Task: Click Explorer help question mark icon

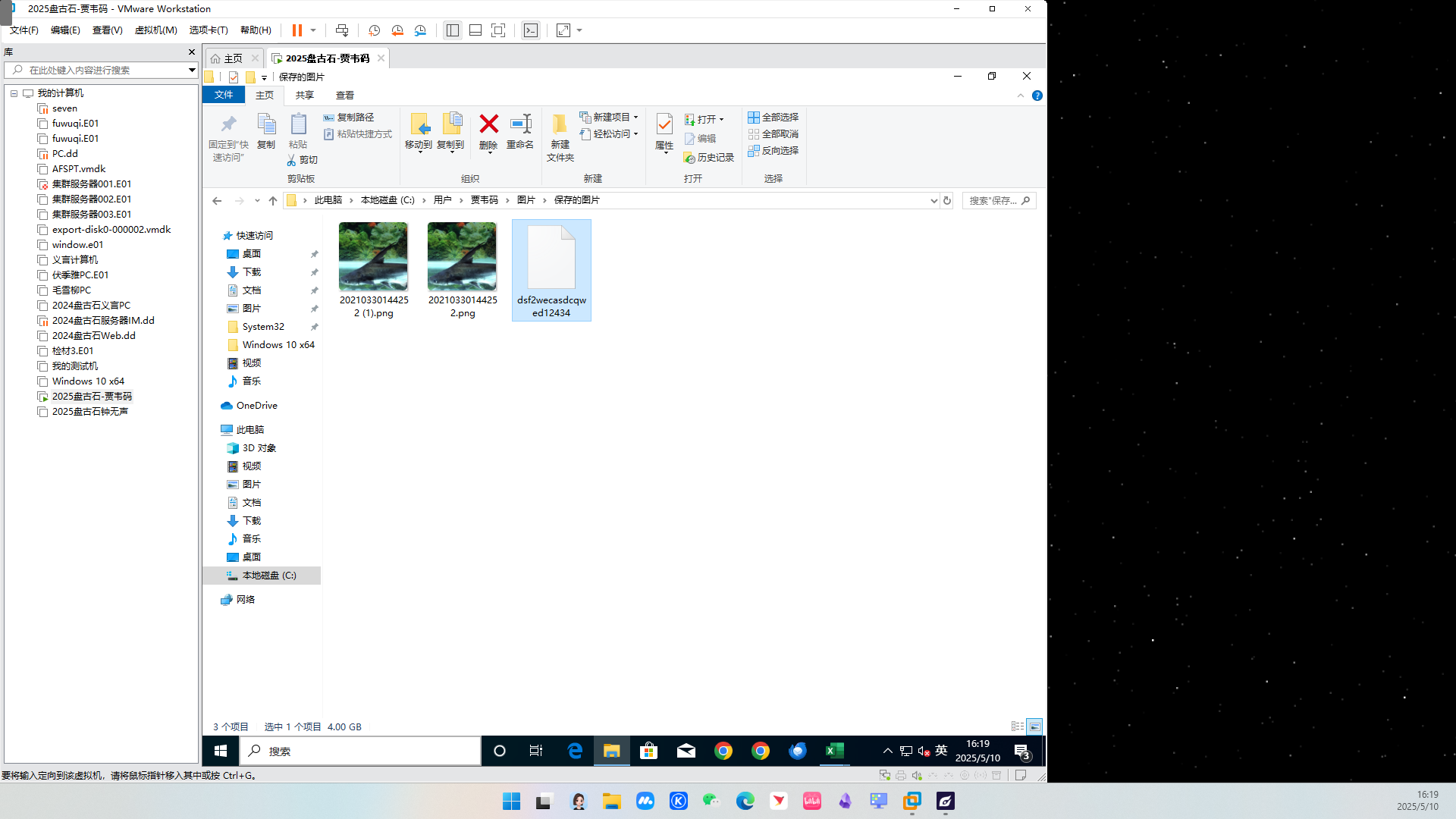Action: click(1037, 96)
